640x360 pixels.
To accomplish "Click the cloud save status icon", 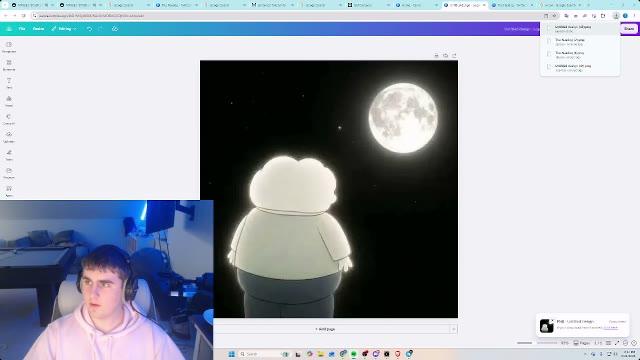I will [x=115, y=29].
